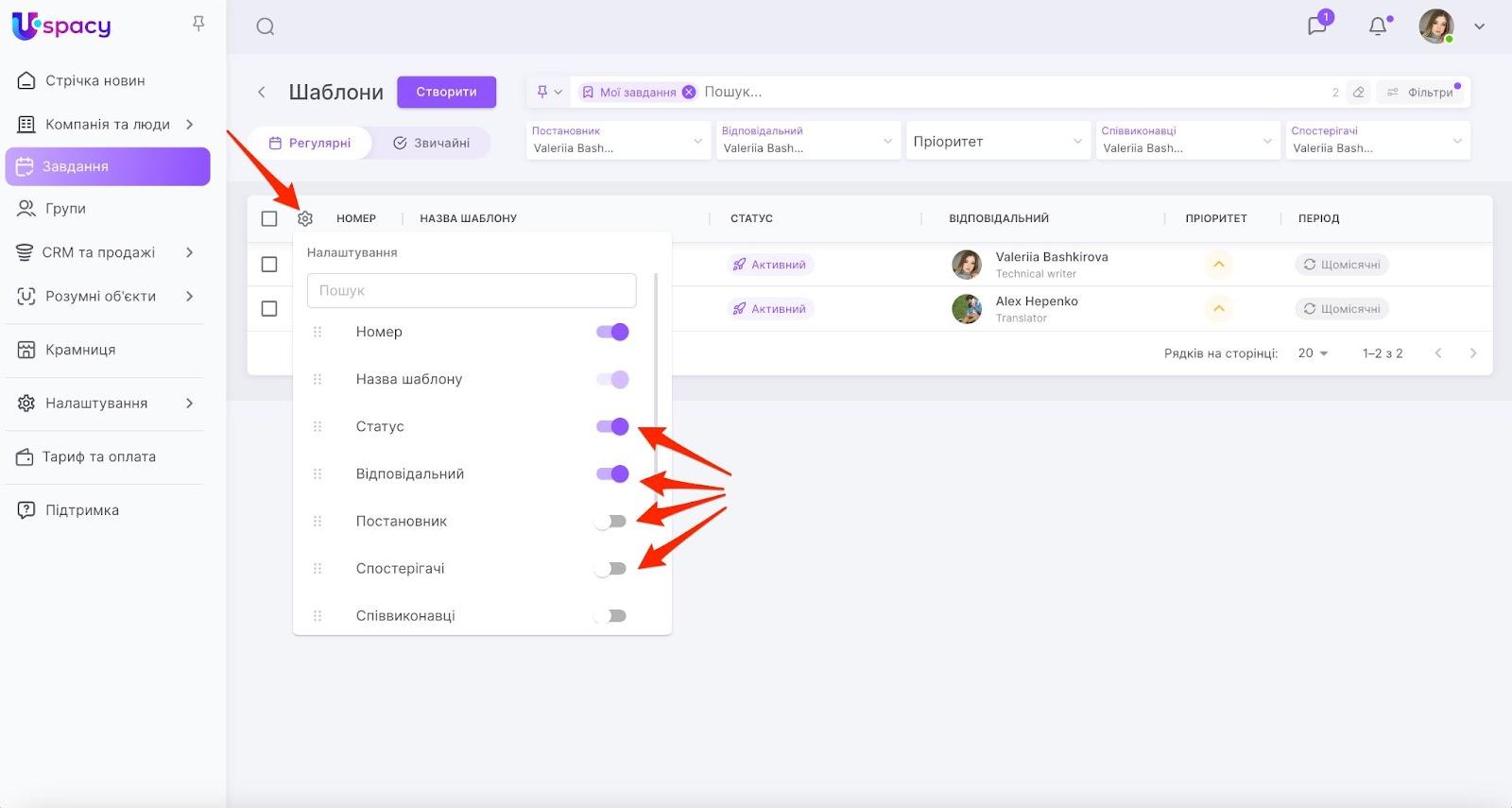Open the Пріоритет filter dropdown

point(998,141)
